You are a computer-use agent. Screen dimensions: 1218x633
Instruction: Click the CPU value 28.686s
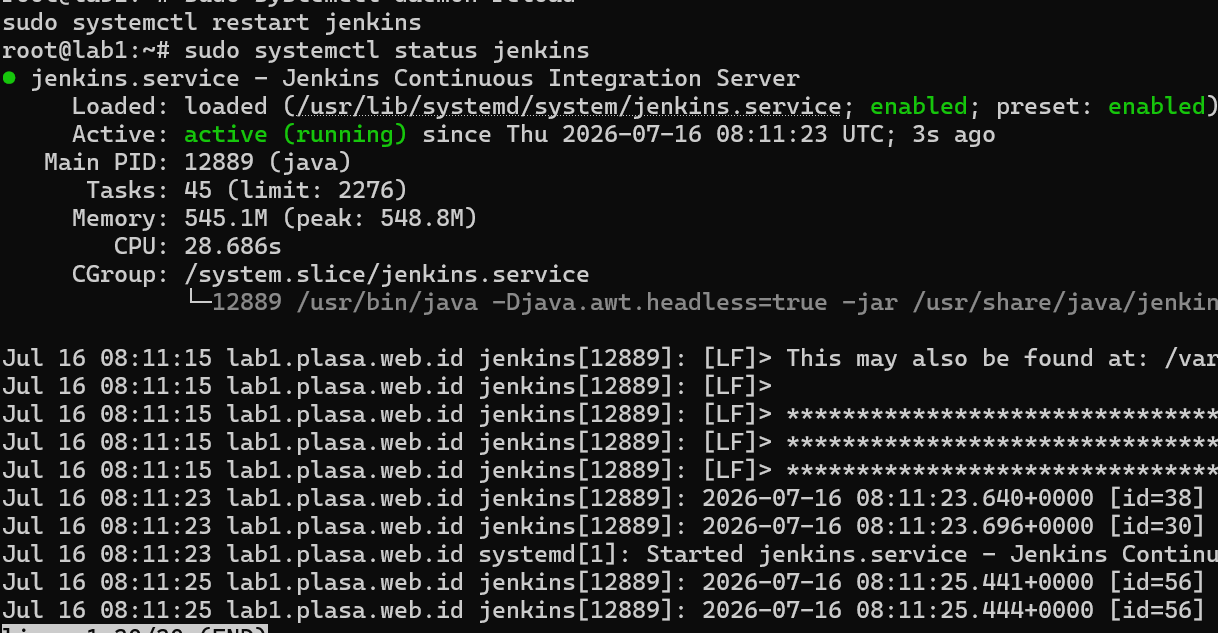233,246
